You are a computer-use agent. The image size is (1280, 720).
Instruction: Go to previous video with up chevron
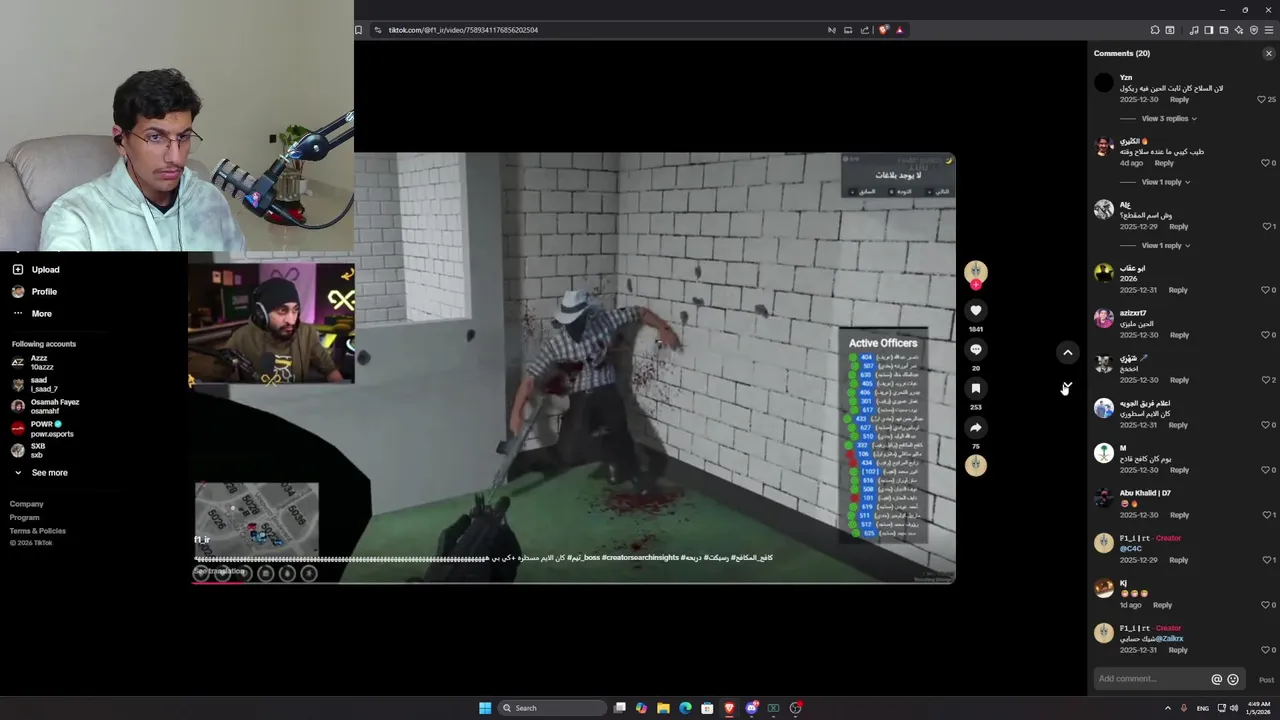[x=1068, y=352]
